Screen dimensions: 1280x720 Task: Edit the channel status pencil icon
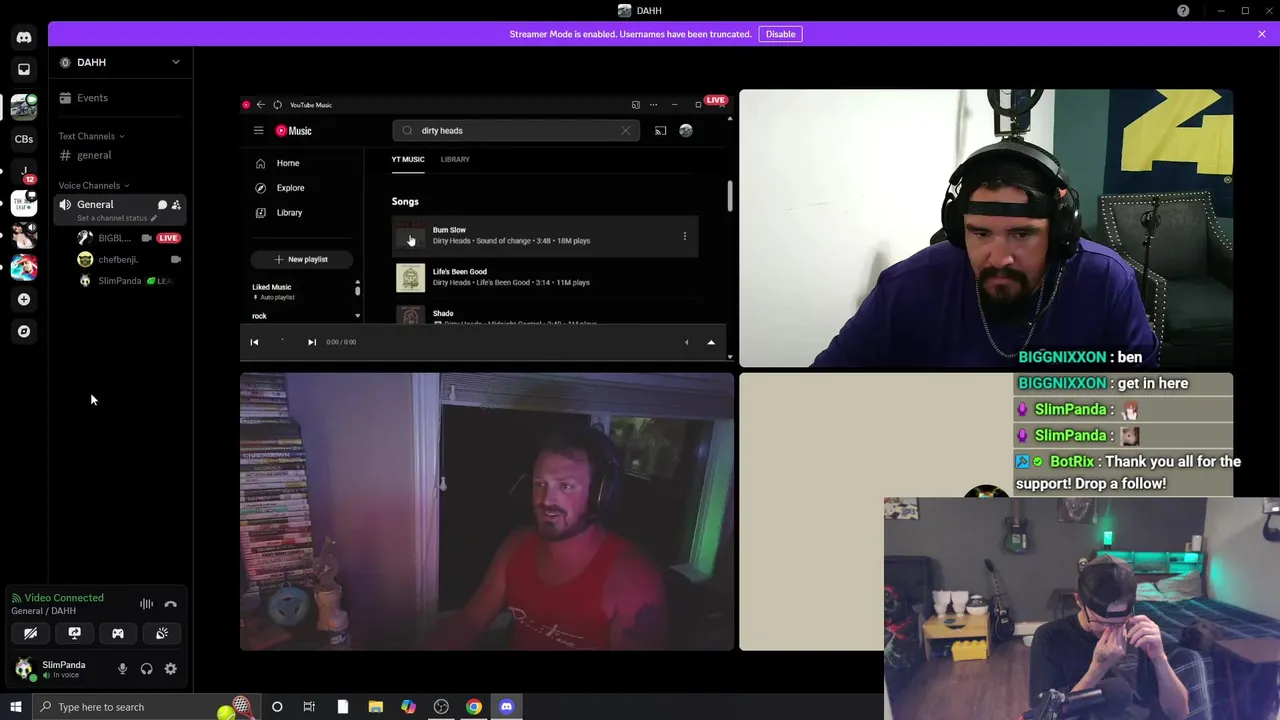[x=154, y=218]
